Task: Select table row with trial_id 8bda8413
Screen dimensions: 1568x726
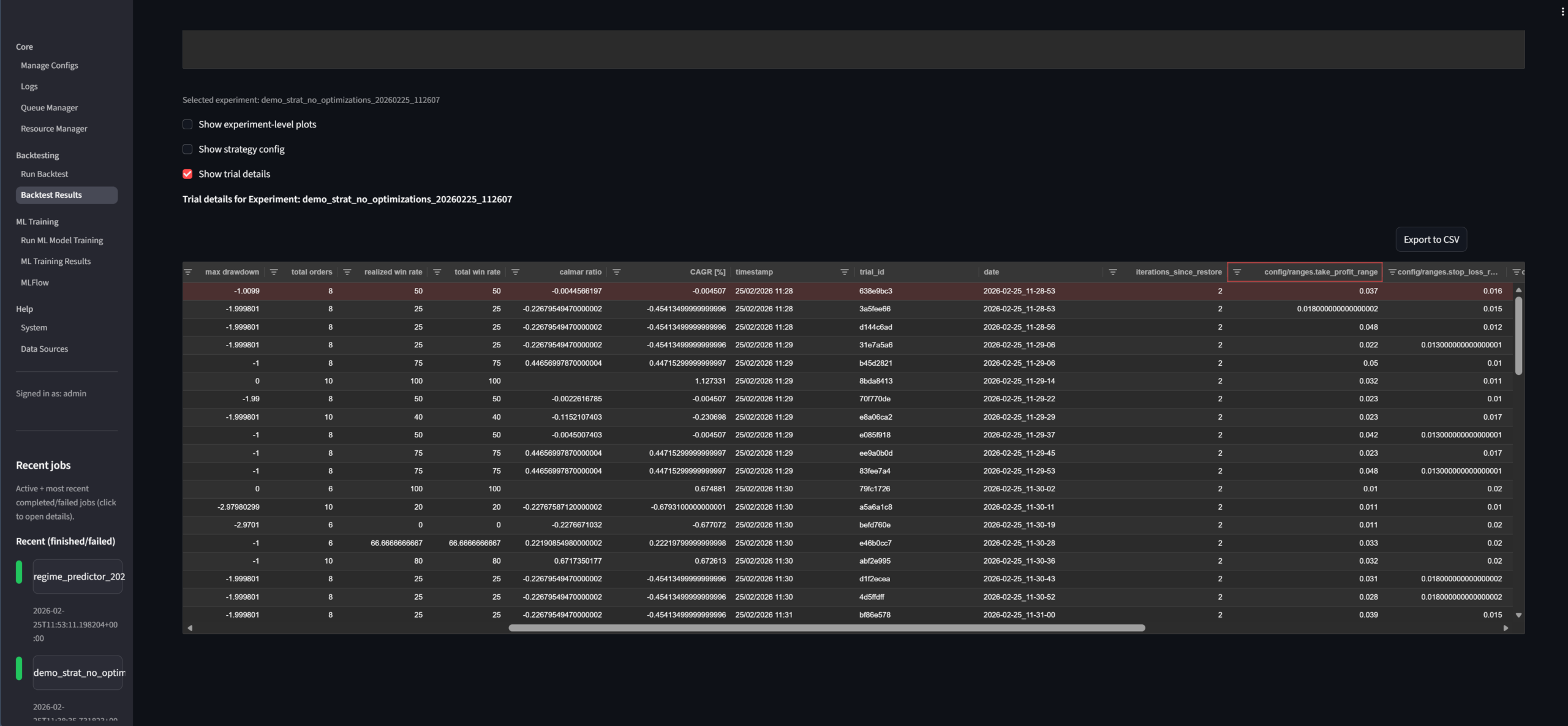Action: [875, 381]
